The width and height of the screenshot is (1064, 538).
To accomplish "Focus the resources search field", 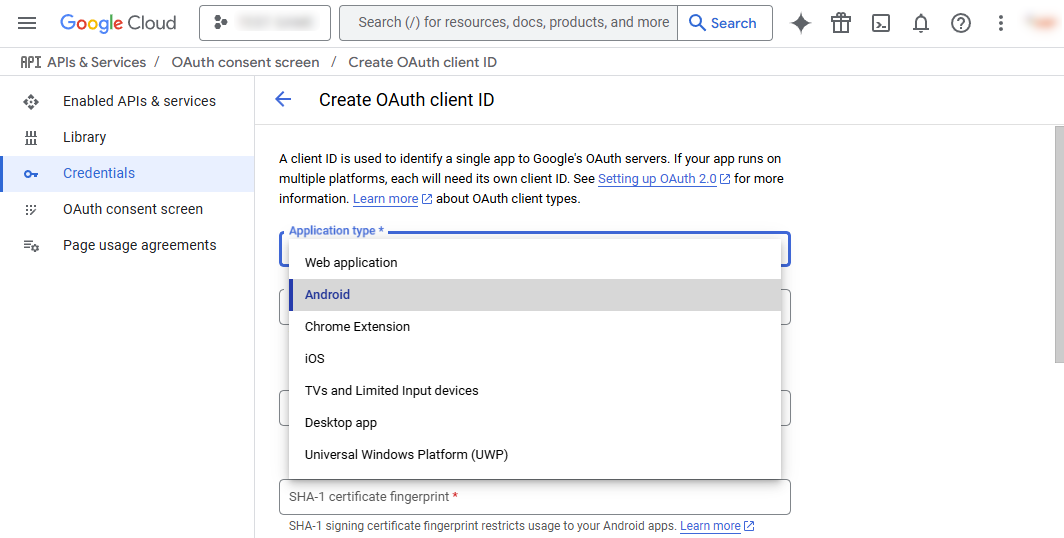I will pos(508,23).
